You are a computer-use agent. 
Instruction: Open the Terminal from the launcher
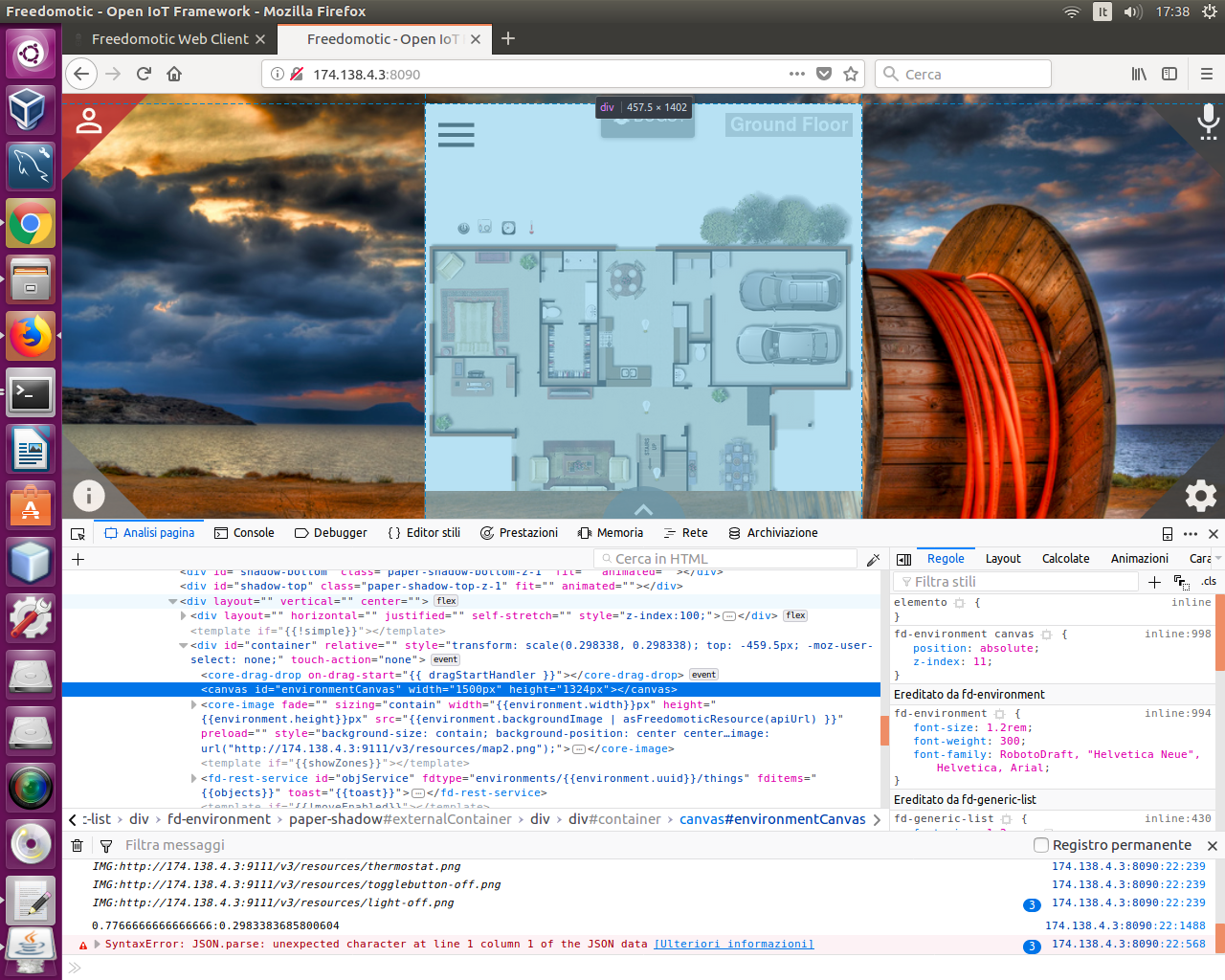[x=31, y=393]
